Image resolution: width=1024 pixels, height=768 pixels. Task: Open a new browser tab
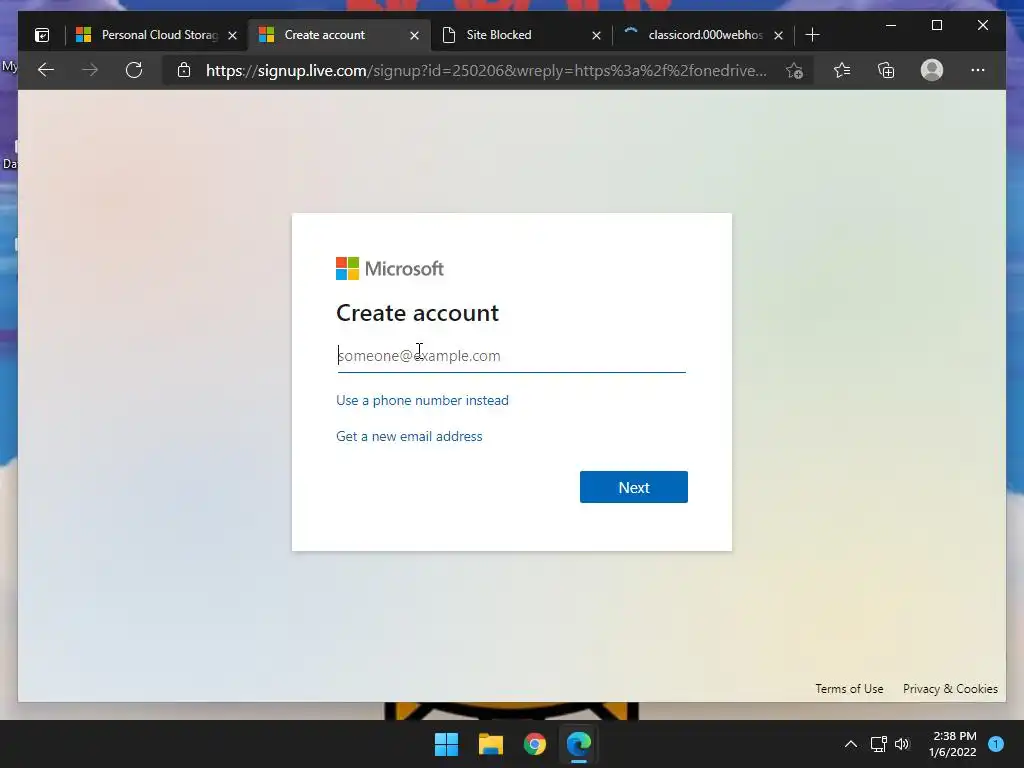tap(812, 35)
